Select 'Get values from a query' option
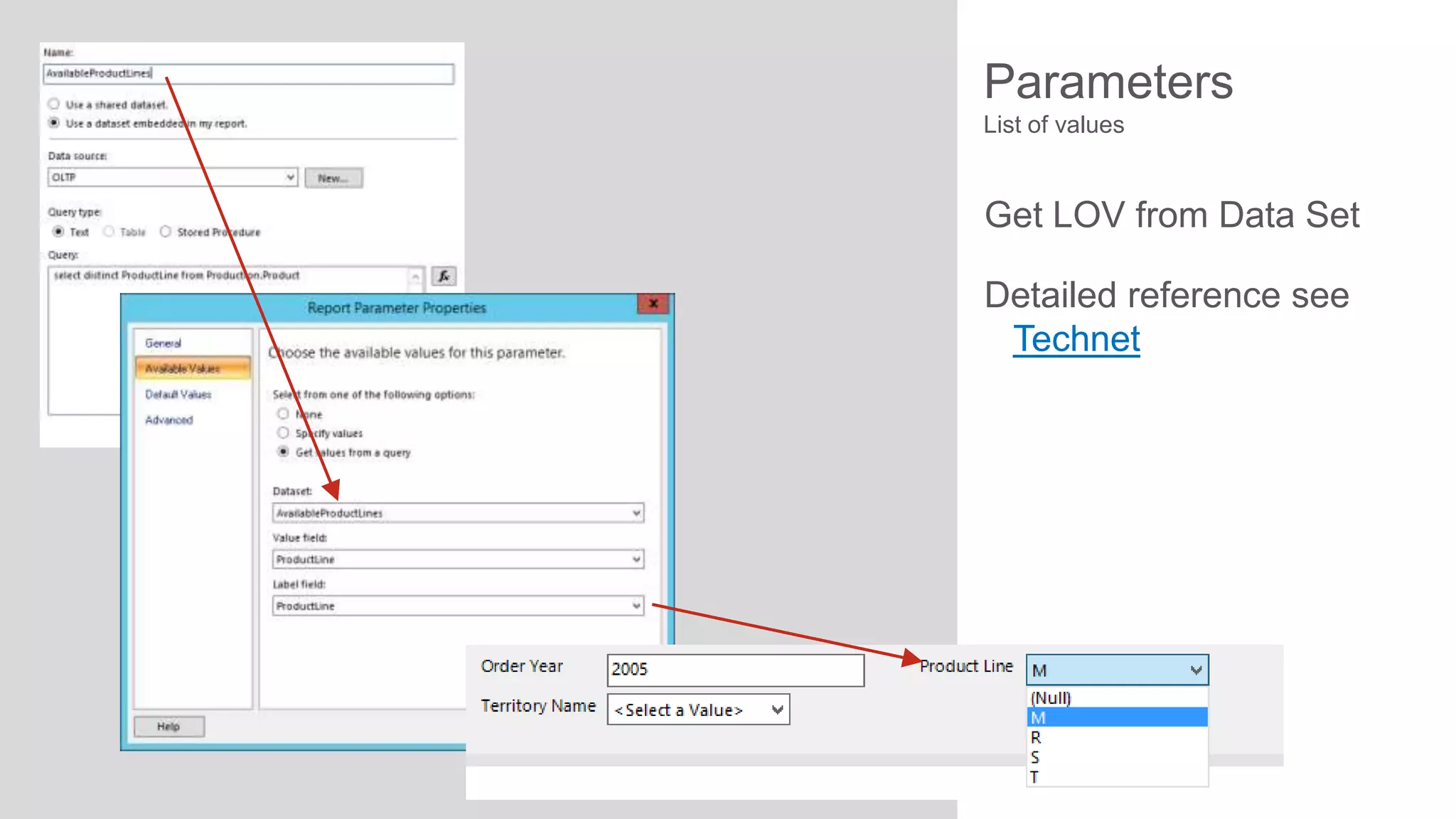The image size is (1456, 819). click(283, 451)
